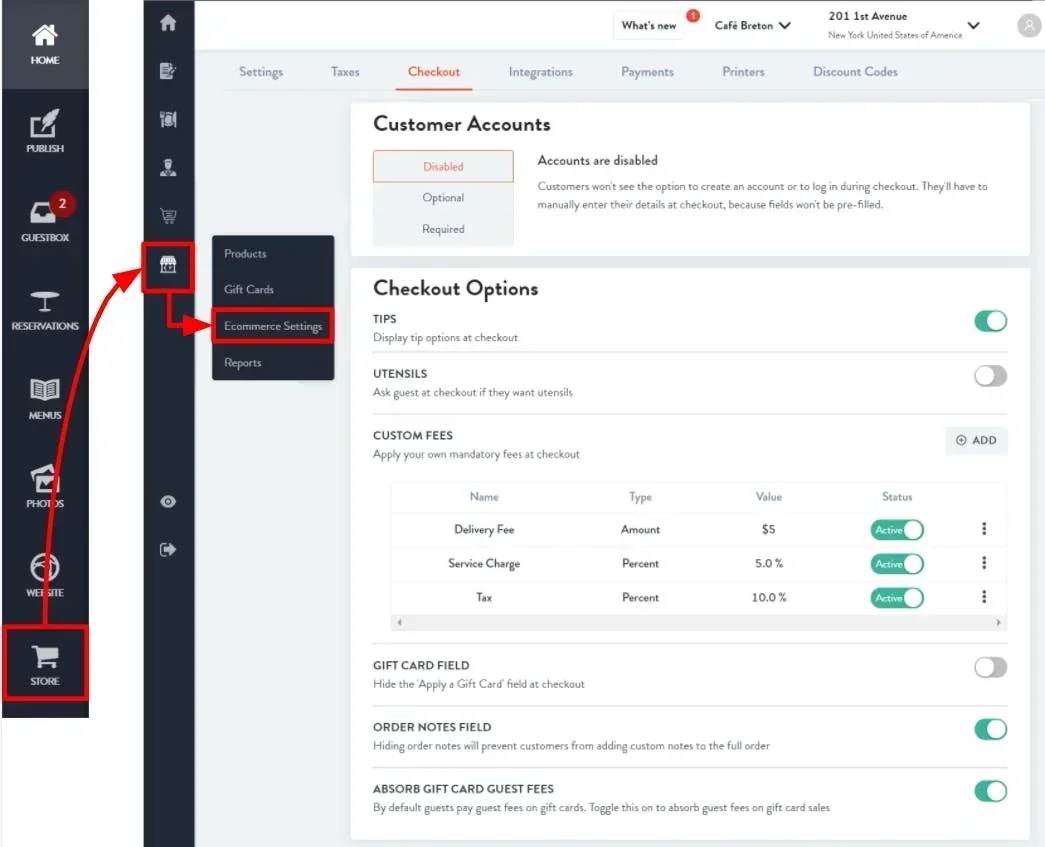Toggle Absorb Gift Card Guest Fees
1045x847 pixels.
point(990,791)
